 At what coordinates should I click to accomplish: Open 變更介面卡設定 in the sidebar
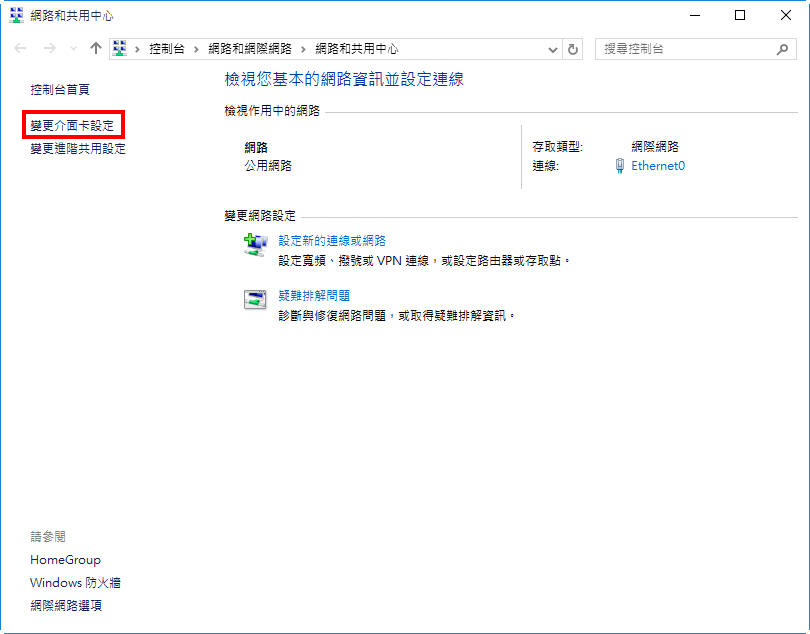72,126
